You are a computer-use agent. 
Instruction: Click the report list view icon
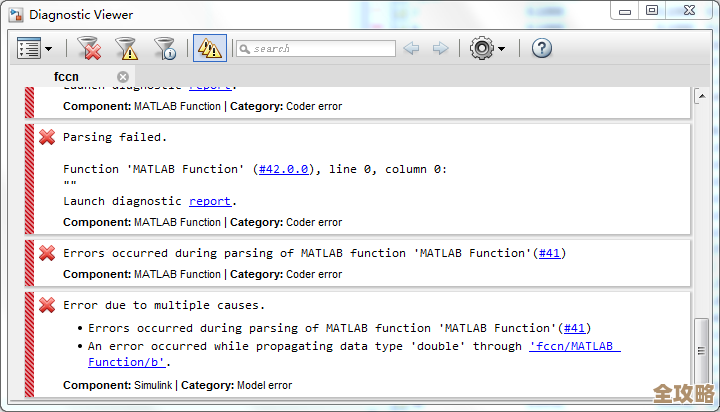tap(28, 48)
